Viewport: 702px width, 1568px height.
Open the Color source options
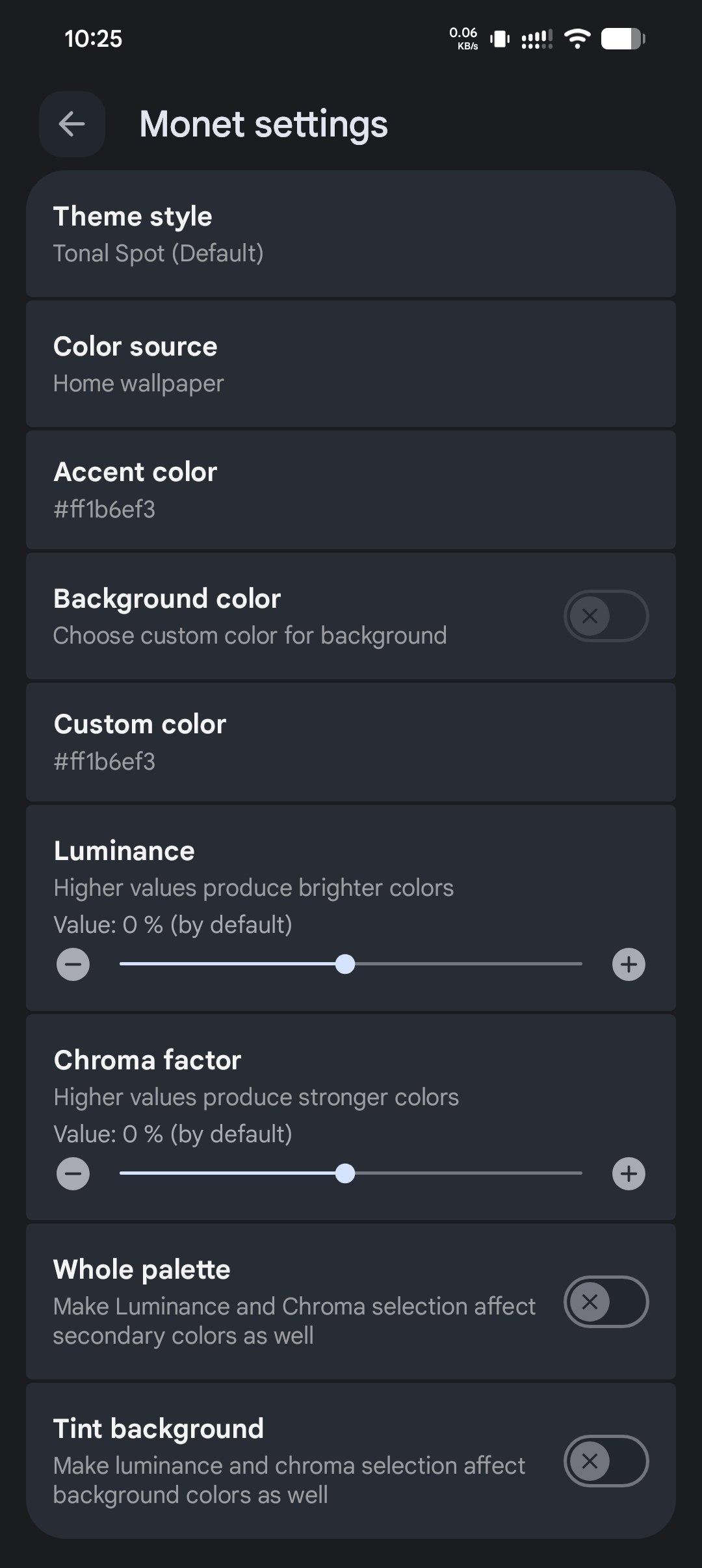[351, 364]
